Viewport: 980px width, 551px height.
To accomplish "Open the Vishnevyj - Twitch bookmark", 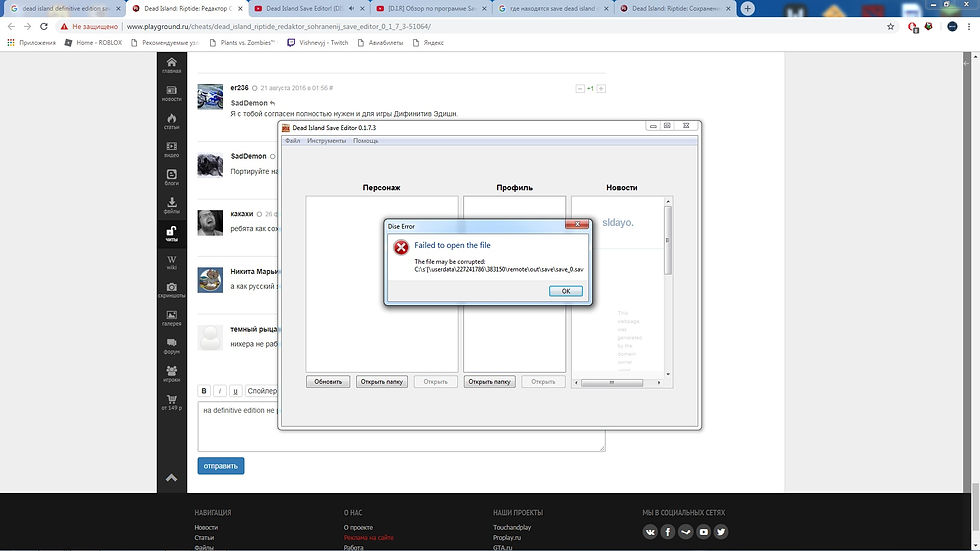I will tap(318, 42).
